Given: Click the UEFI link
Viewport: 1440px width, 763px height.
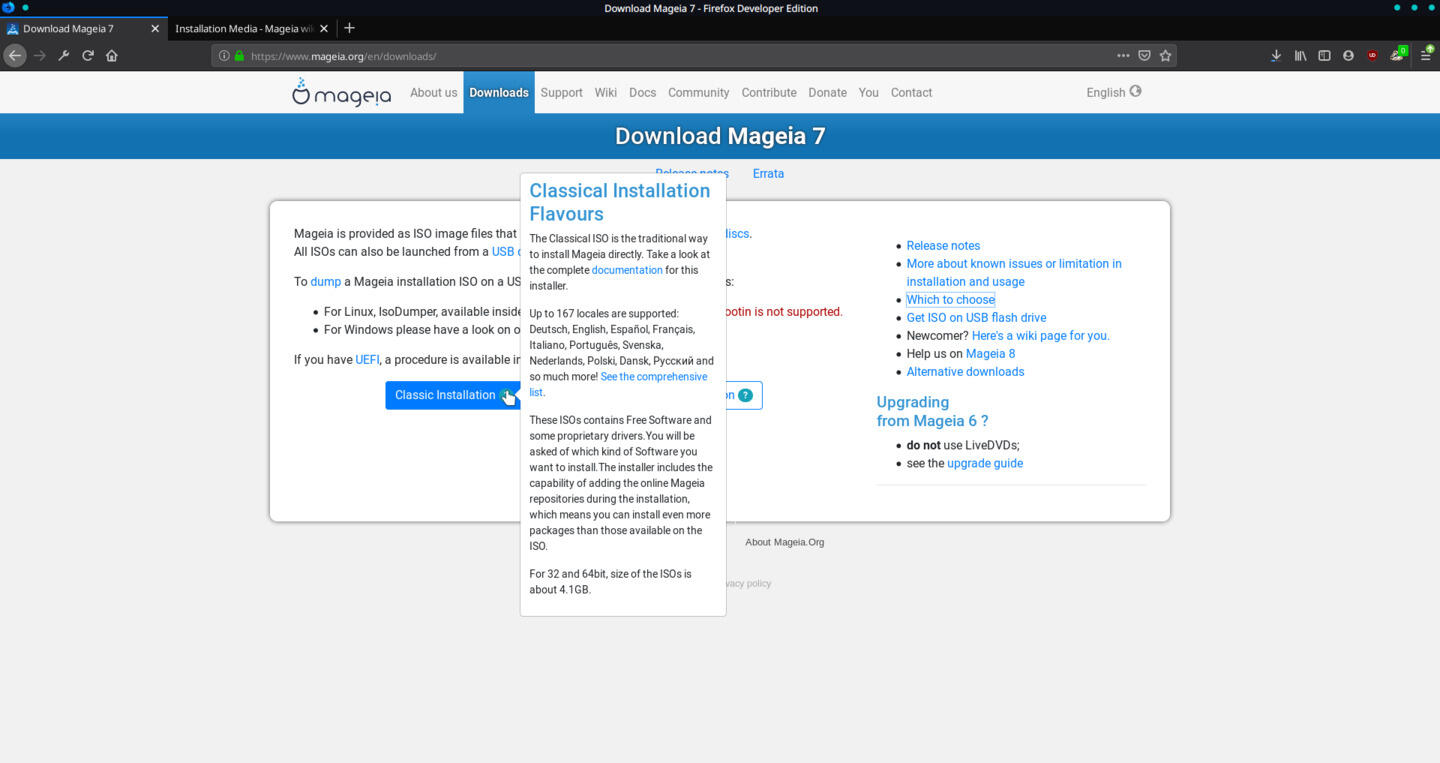Looking at the screenshot, I should click(367, 359).
